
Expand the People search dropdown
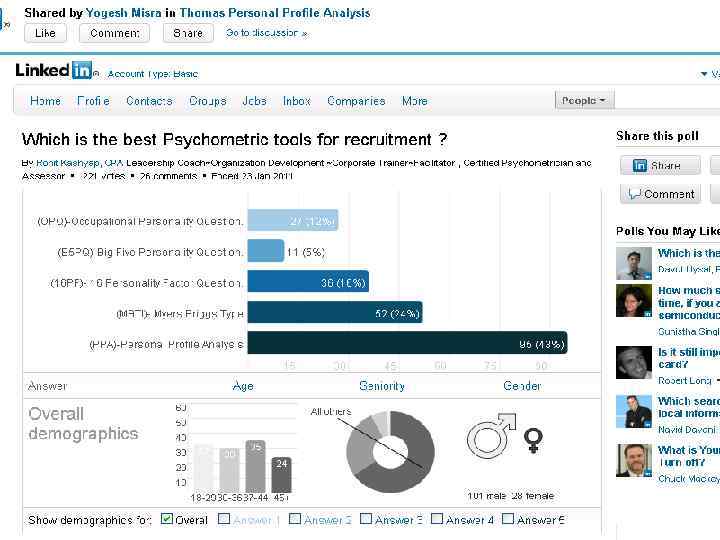click(x=584, y=100)
